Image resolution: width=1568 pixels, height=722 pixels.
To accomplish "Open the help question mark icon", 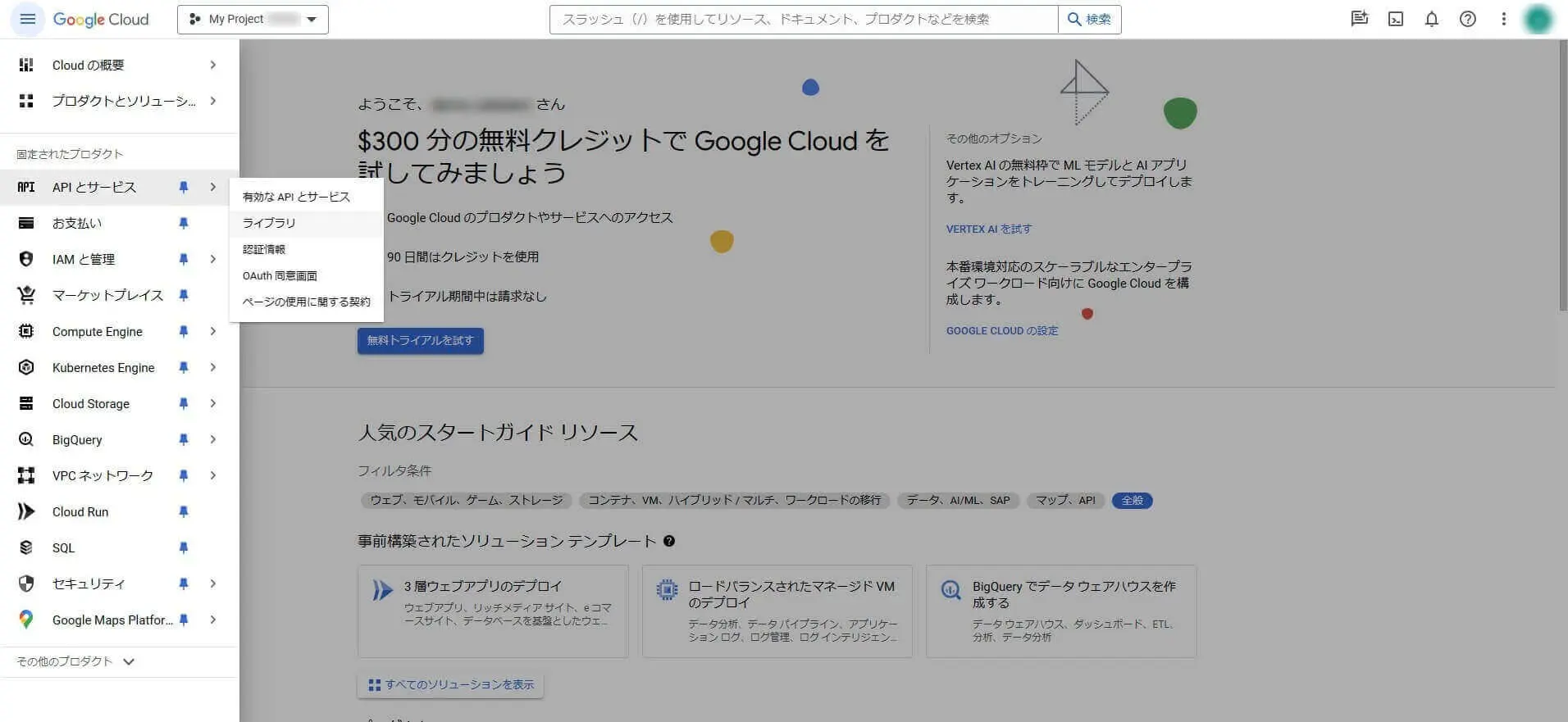I will point(1467,19).
